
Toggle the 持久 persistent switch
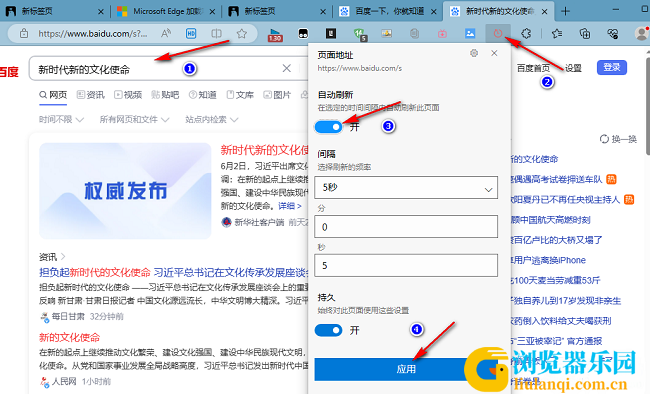(x=328, y=330)
